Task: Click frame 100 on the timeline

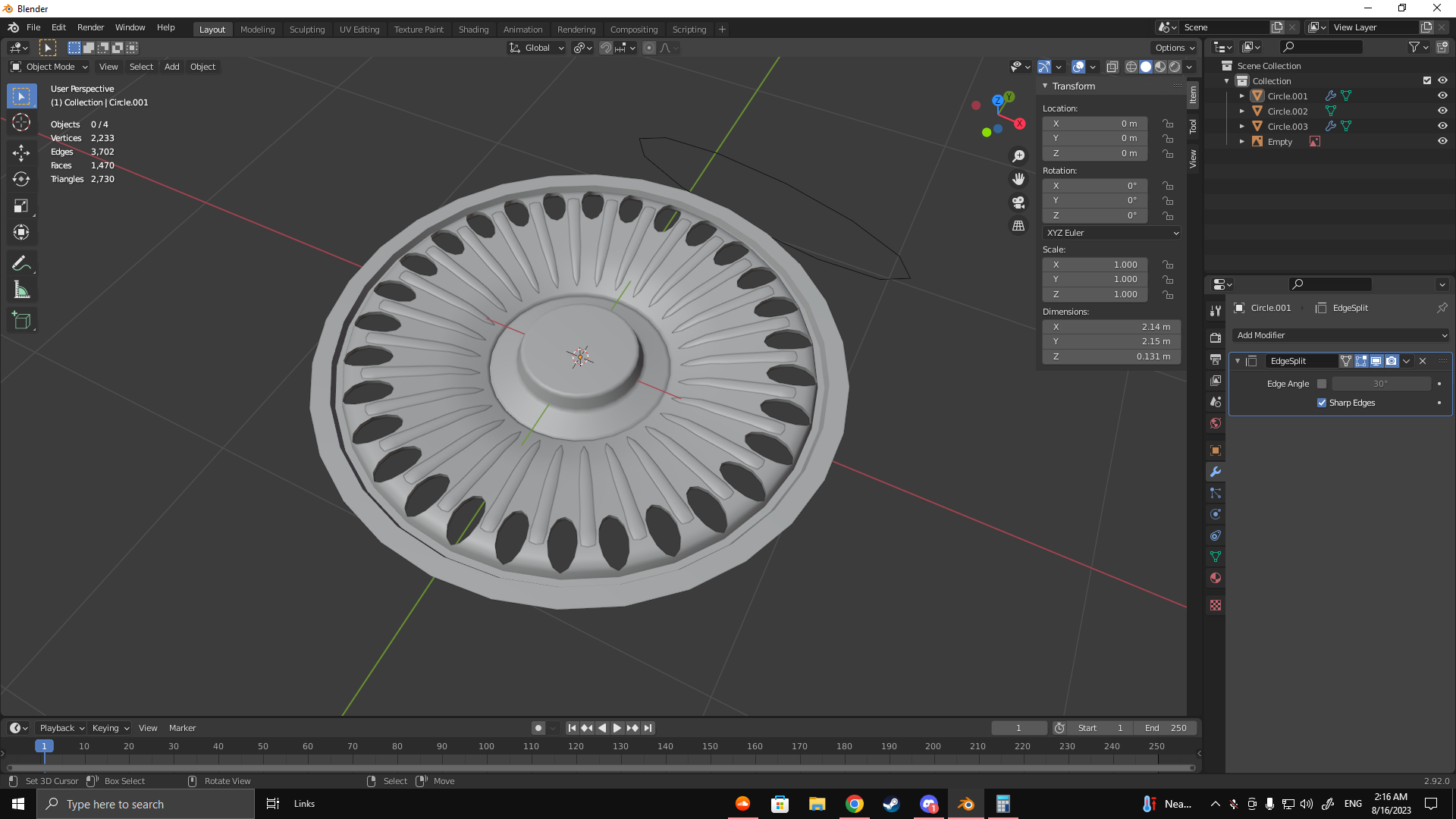Action: [x=486, y=746]
